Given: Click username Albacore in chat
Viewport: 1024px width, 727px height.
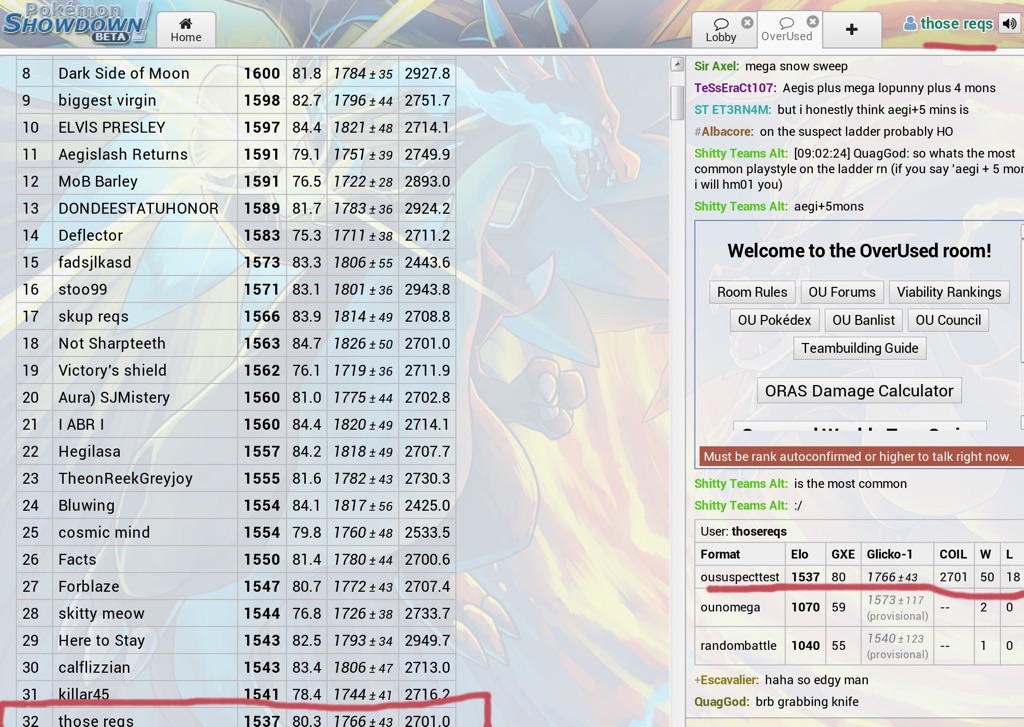Looking at the screenshot, I should [726, 131].
